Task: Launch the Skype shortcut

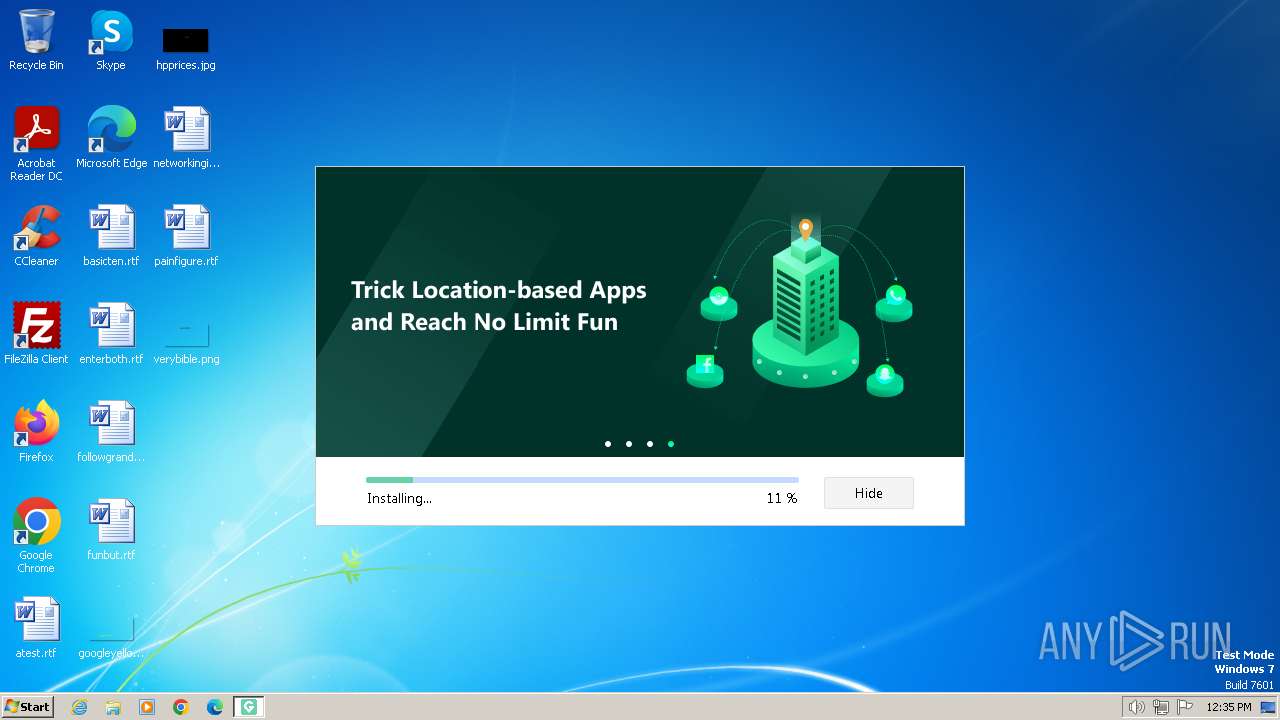Action: 111,40
